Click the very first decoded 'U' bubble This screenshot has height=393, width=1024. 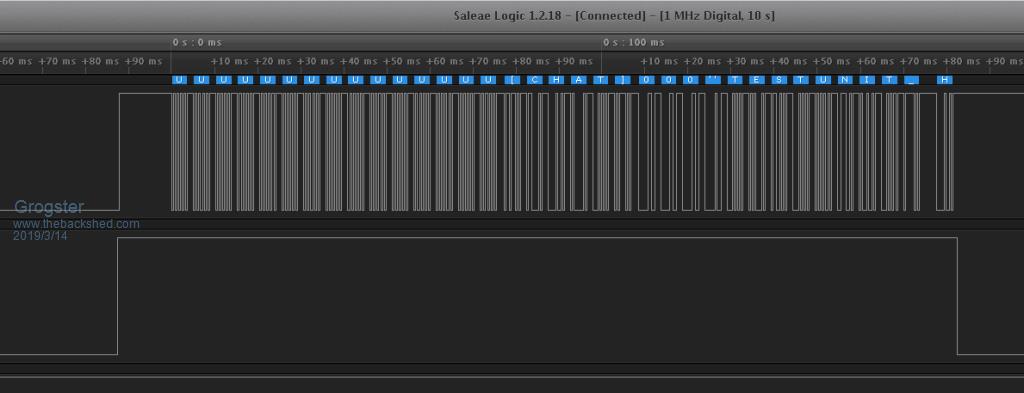pyautogui.click(x=180, y=80)
